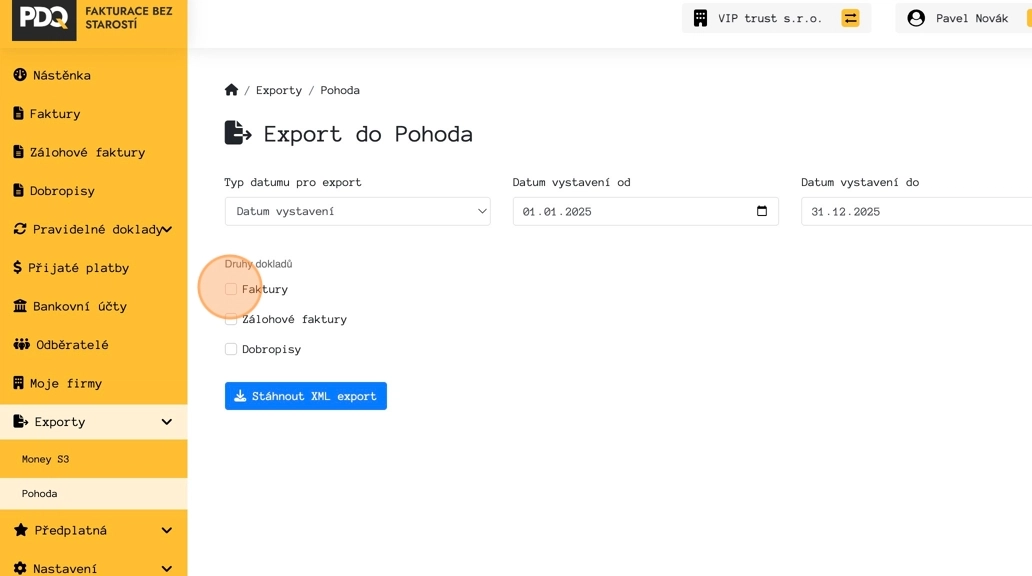The image size is (1032, 576).
Task: Expand the Předplatná menu chevron
Action: click(167, 531)
